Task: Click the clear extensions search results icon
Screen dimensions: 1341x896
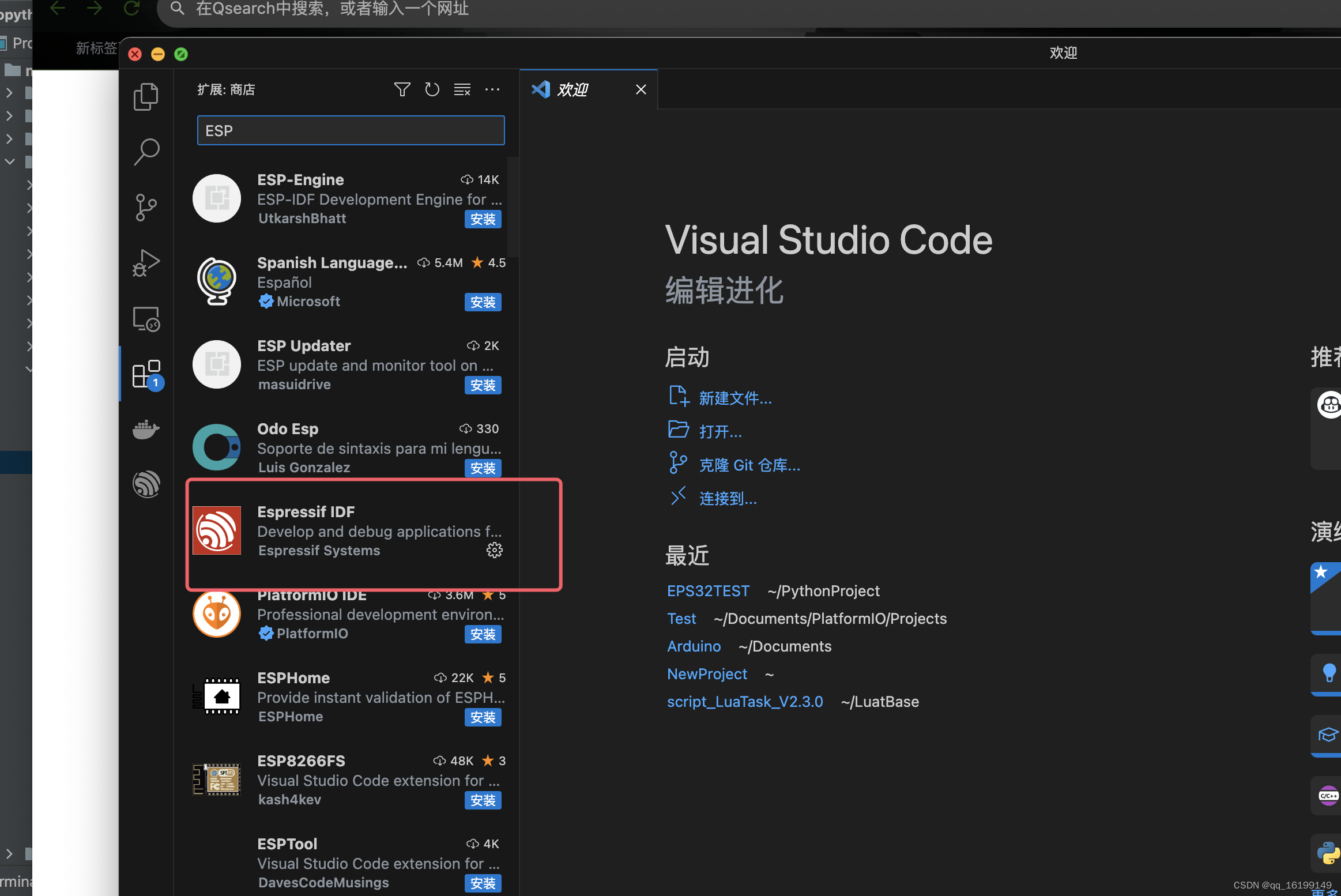Action: (462, 89)
